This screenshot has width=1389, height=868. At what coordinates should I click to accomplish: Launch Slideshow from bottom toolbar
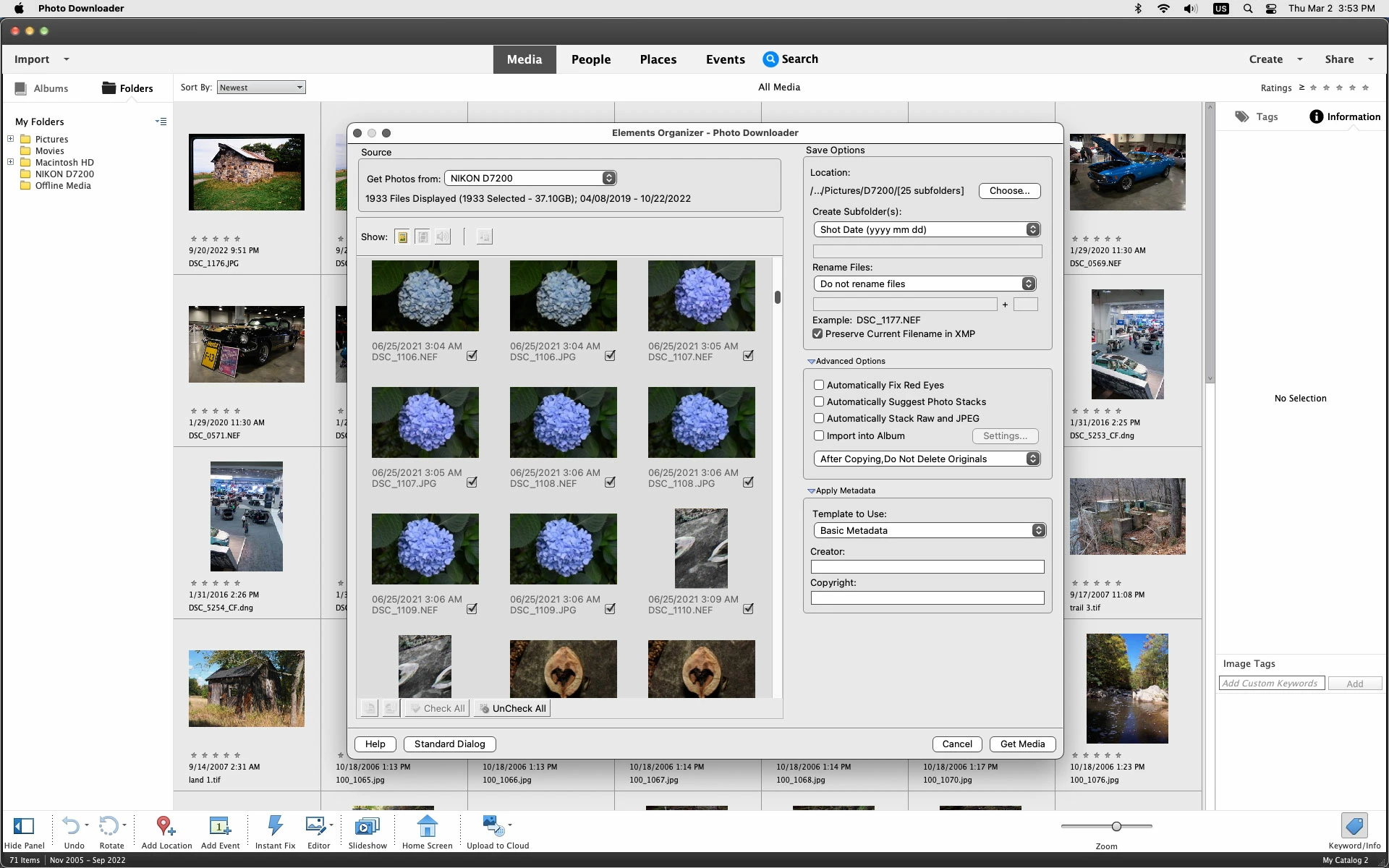(367, 826)
